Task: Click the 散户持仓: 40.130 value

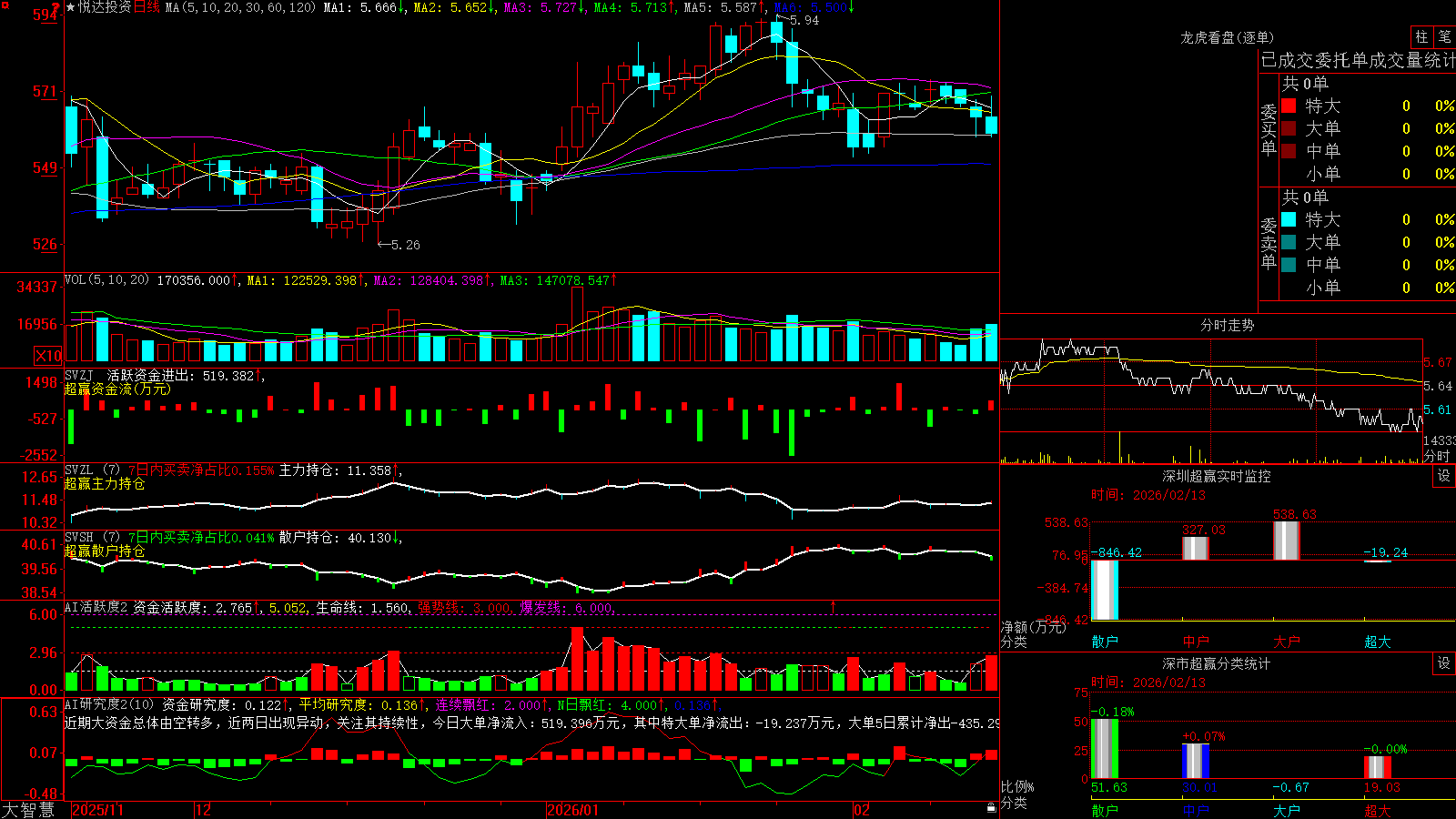Action: click(335, 538)
